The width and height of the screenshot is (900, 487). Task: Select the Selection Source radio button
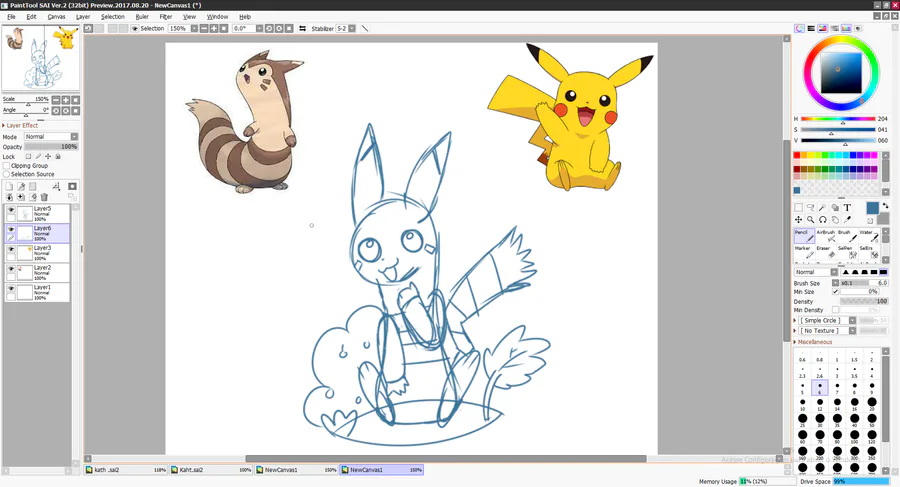[x=6, y=174]
